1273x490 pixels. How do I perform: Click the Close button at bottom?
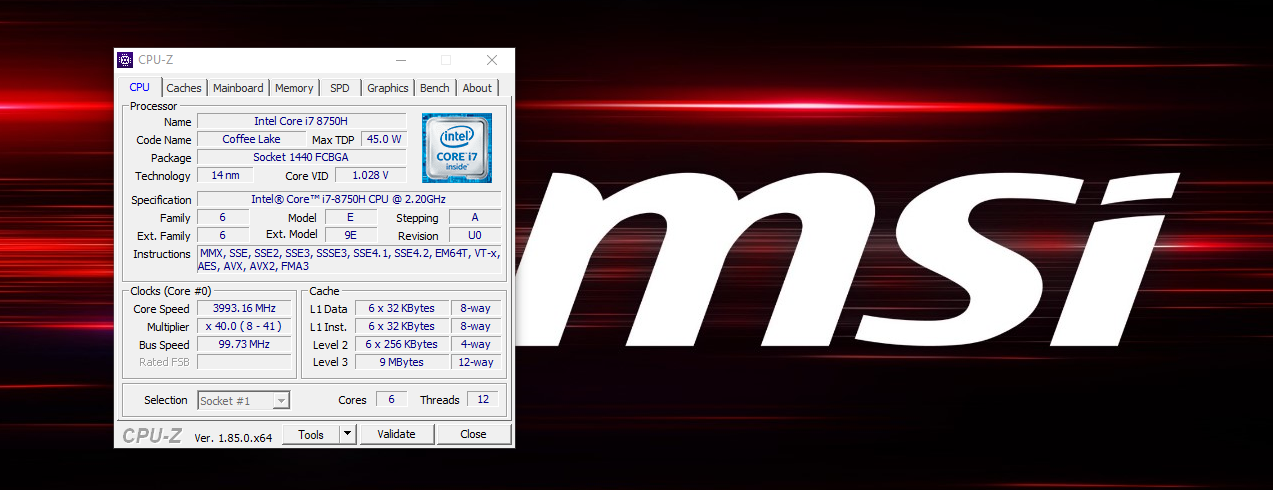click(474, 434)
